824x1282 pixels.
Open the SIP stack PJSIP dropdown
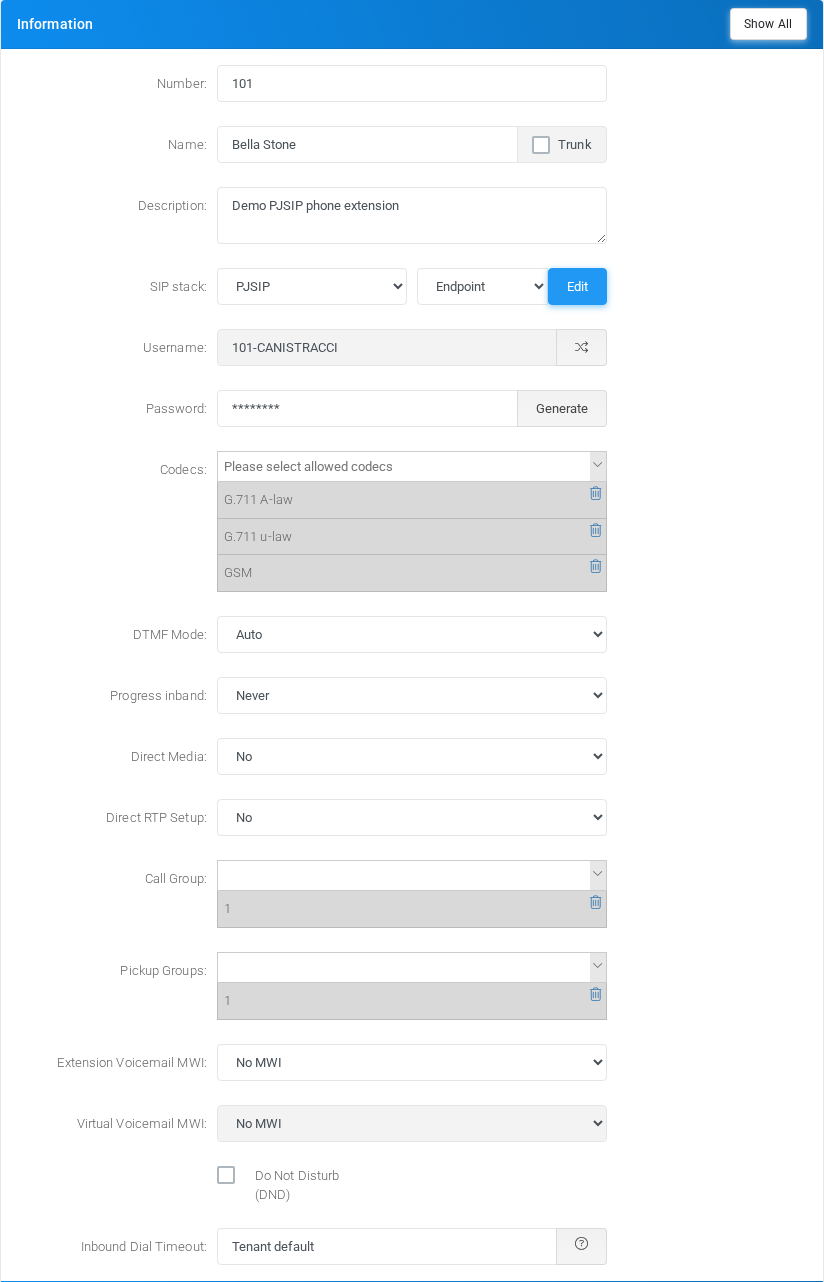point(312,286)
